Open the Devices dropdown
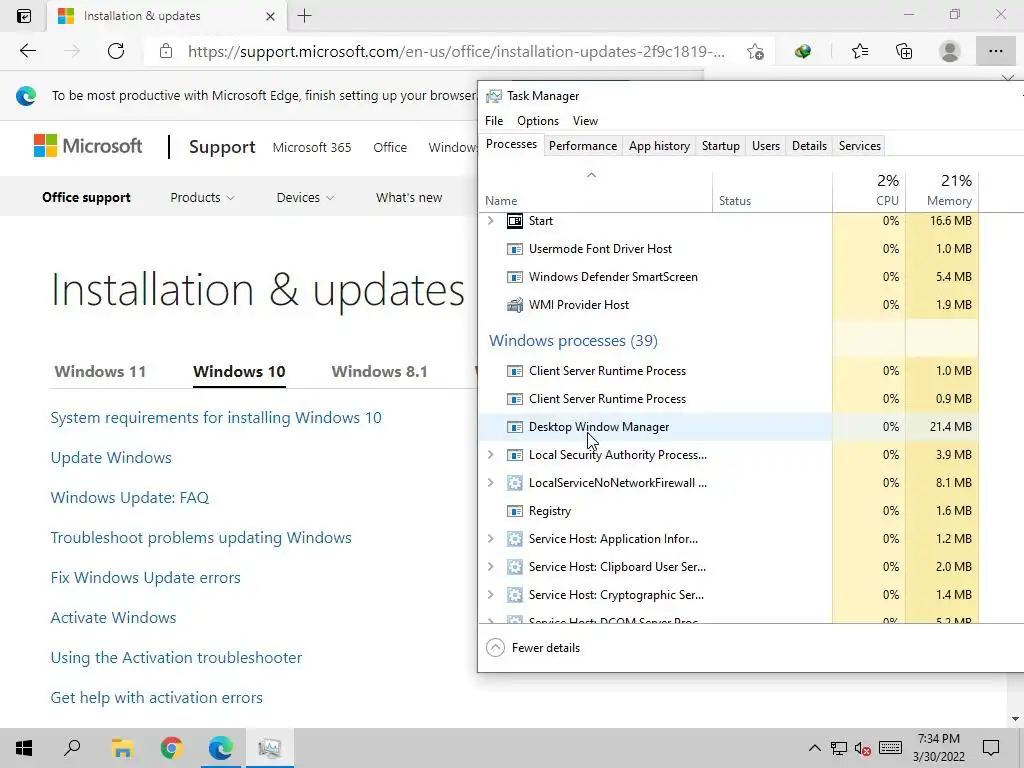This screenshot has width=1024, height=768. [x=305, y=197]
